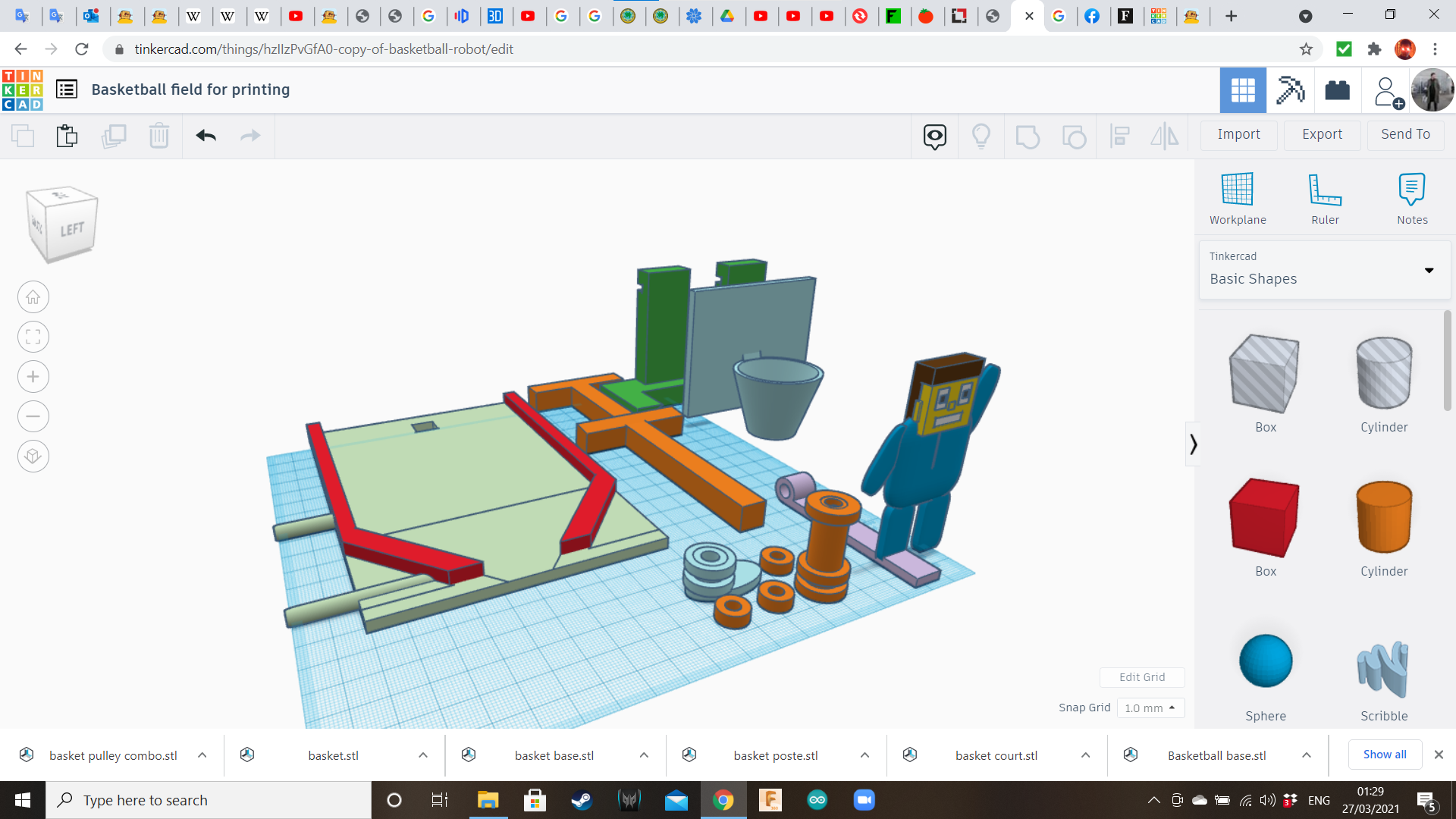Click the Edit Grid button

tap(1141, 677)
